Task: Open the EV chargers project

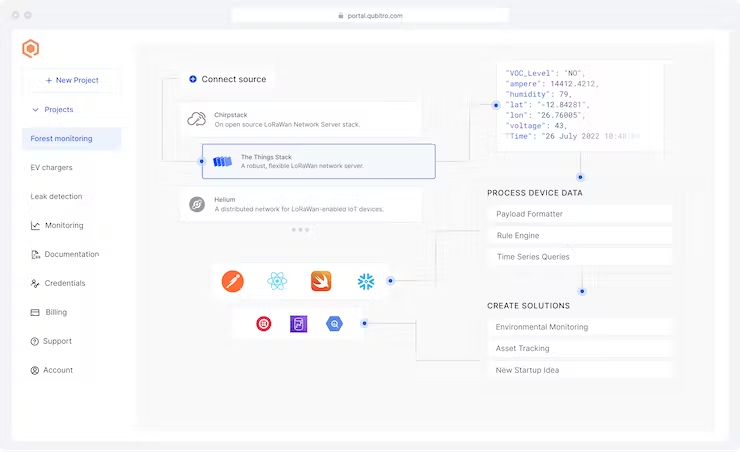Action: (x=51, y=167)
